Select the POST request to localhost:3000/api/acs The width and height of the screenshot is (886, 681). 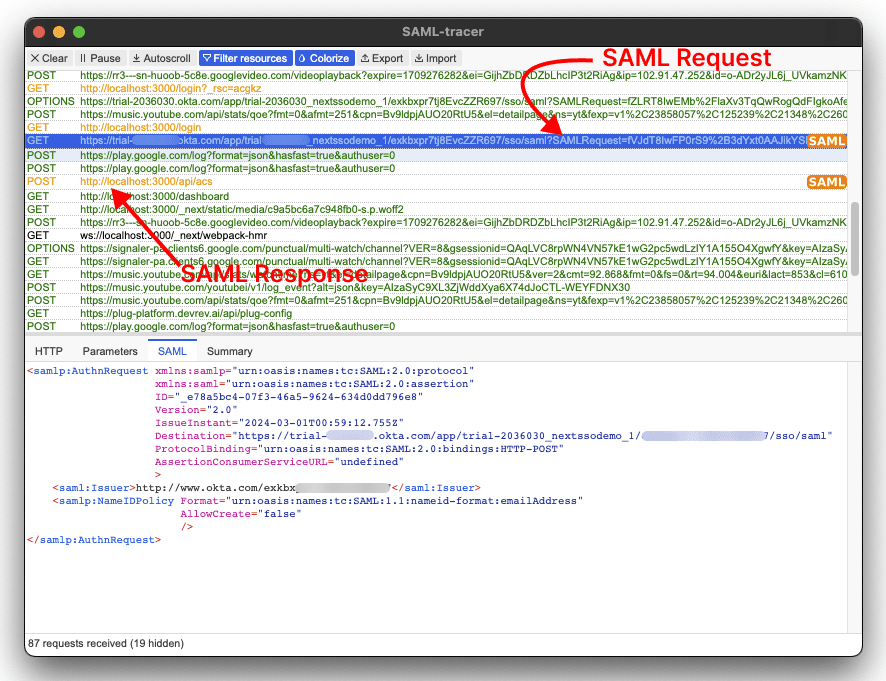(x=300, y=181)
